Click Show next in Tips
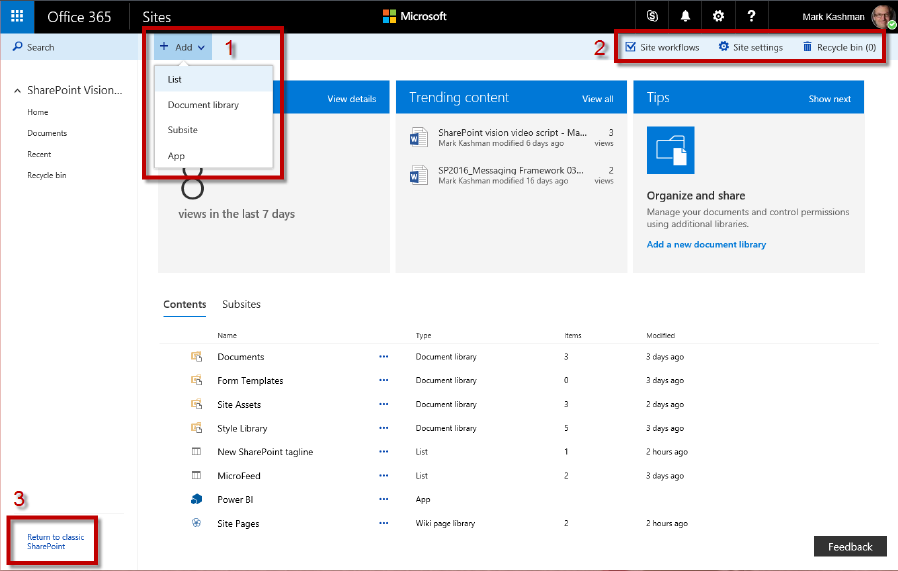Image resolution: width=898 pixels, height=571 pixels. click(x=829, y=99)
